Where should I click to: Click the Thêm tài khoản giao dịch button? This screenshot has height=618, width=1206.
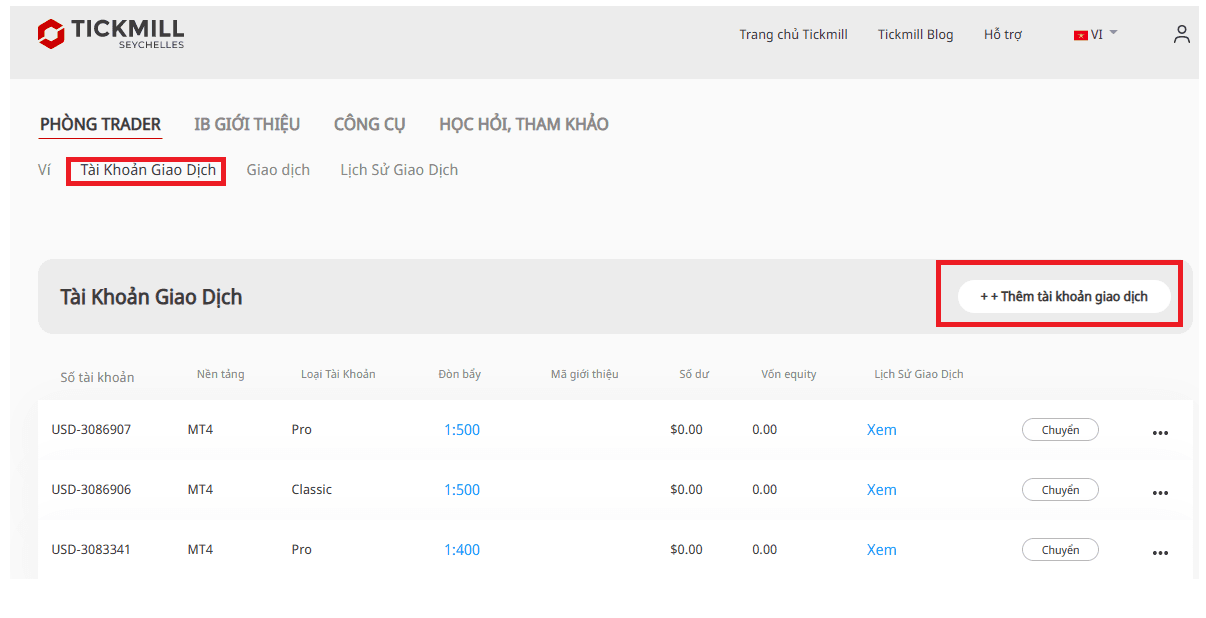tap(1064, 296)
